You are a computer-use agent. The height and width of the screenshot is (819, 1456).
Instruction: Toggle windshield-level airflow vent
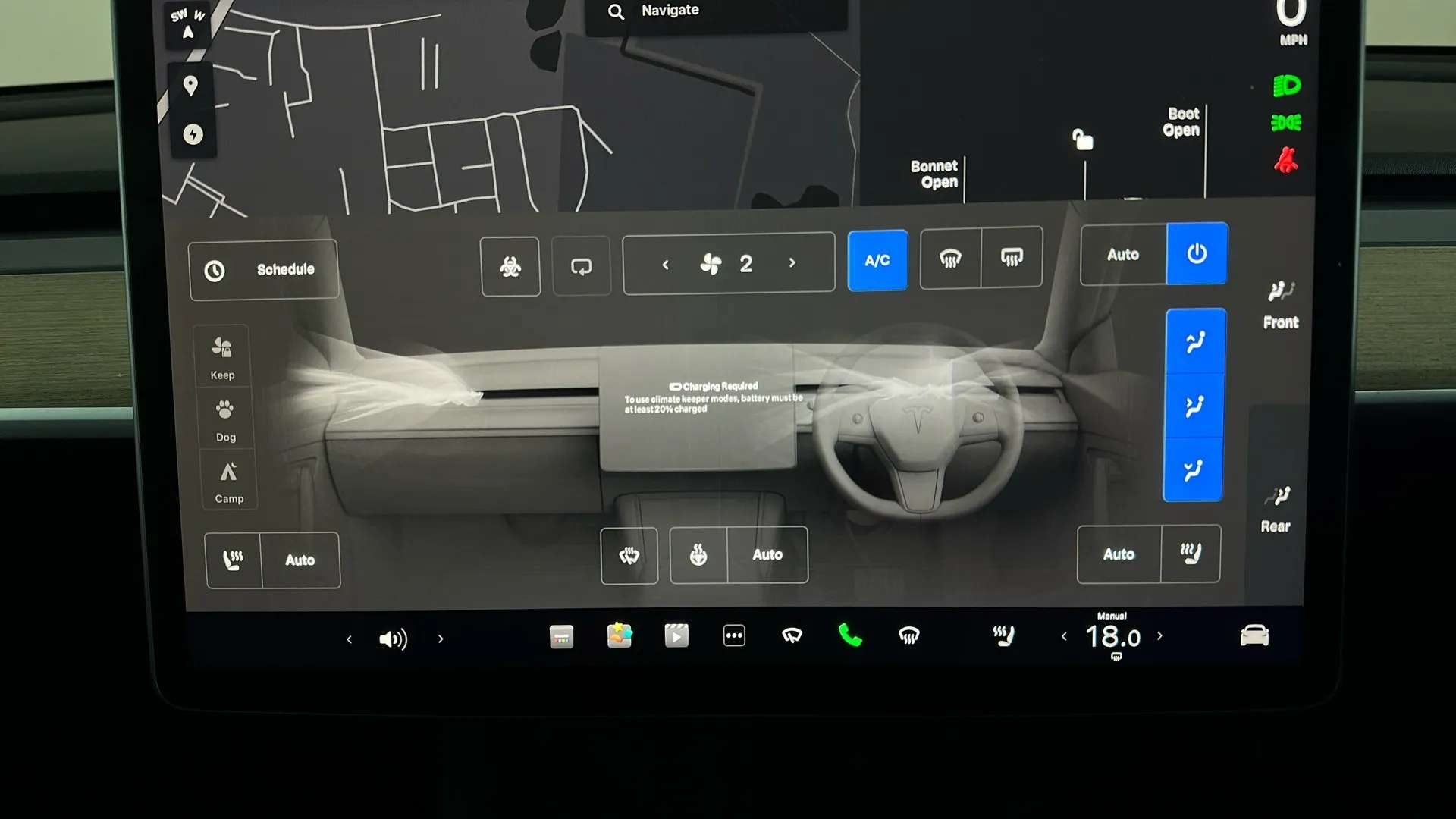pyautogui.click(x=1195, y=341)
